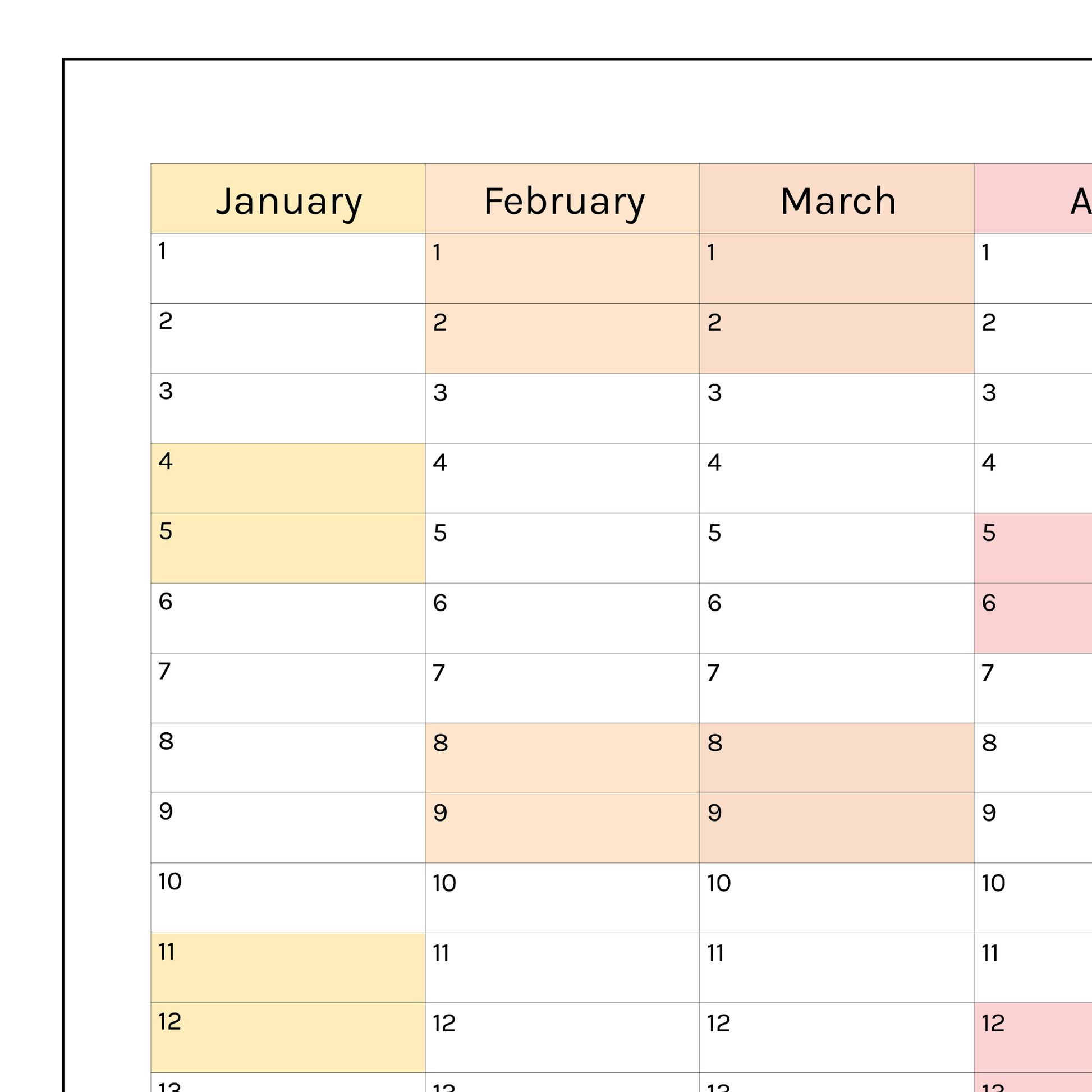Click the March 6 day cell
Image resolution: width=1092 pixels, height=1092 pixels.
click(837, 618)
